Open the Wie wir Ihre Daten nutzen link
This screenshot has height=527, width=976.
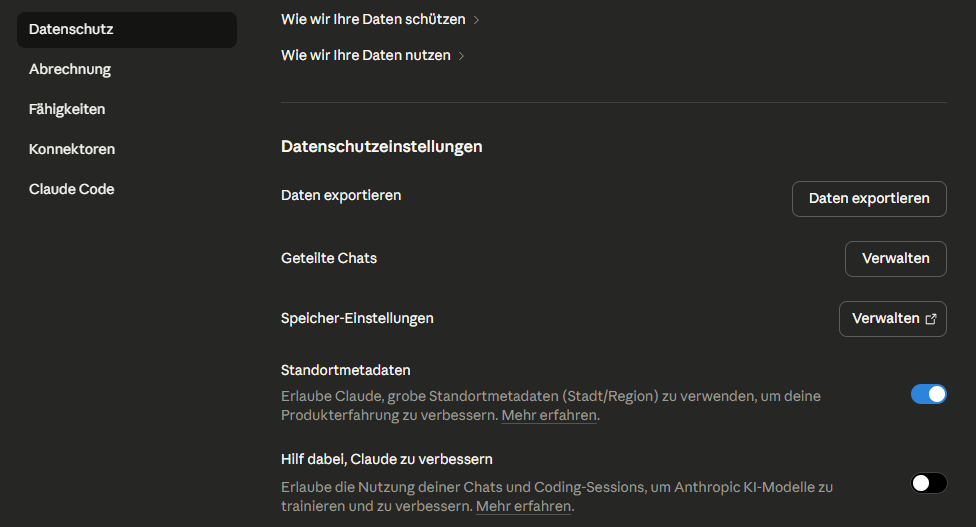click(366, 55)
